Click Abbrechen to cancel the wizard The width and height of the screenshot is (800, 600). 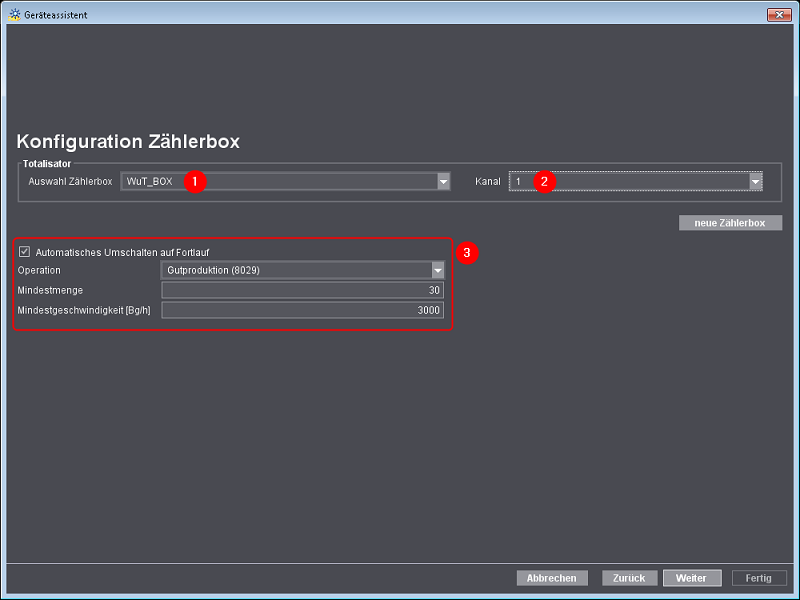coord(552,578)
